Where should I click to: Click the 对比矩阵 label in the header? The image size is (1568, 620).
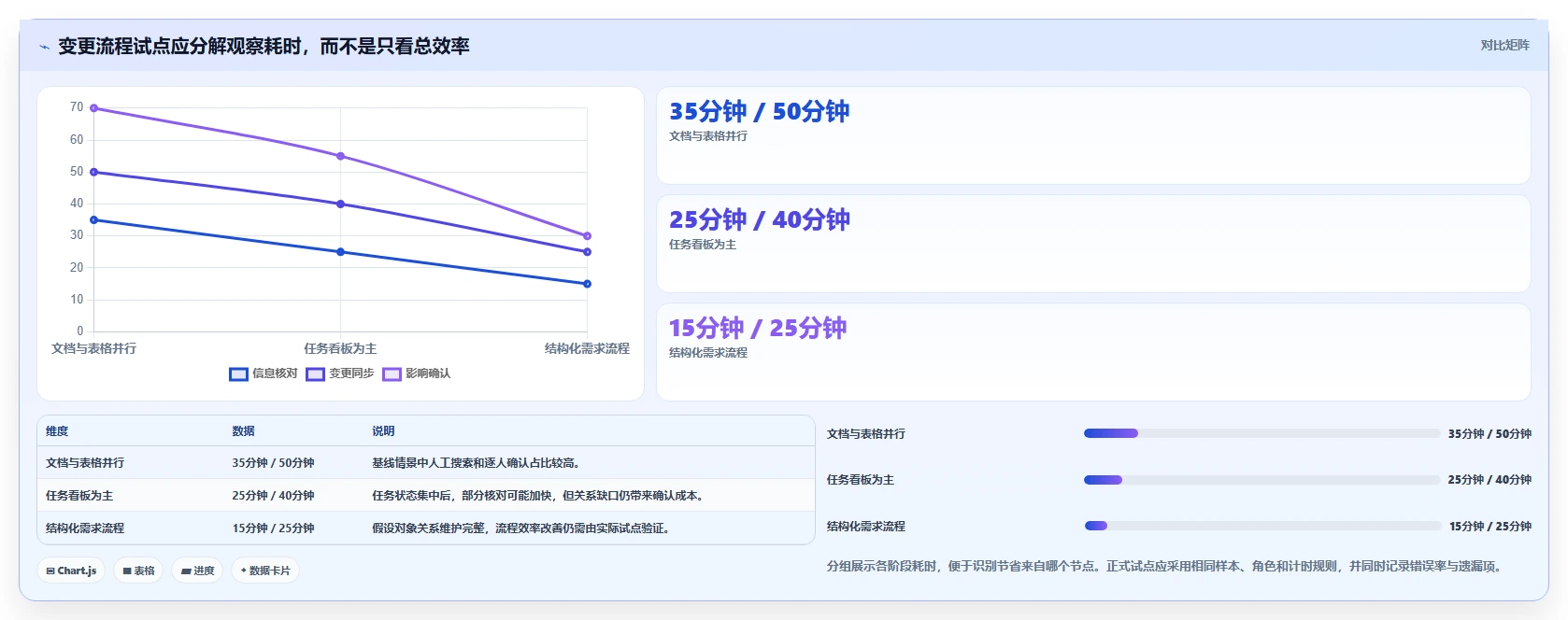coord(1504,45)
